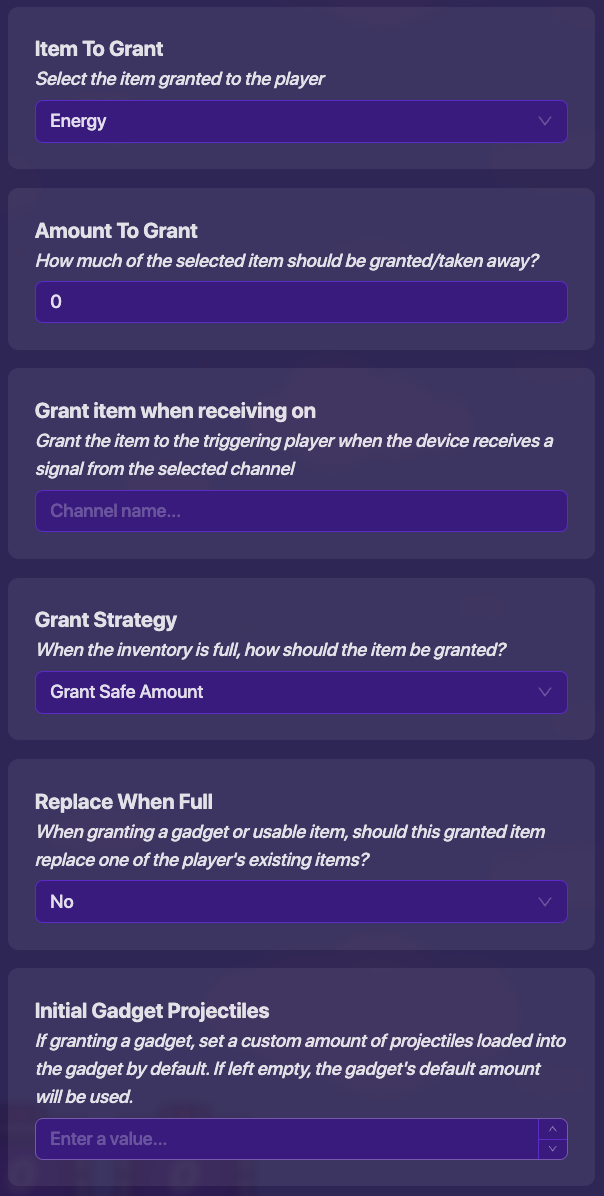
Task: Decrease projectiles with the stepper down arrow
Action: (x=553, y=1149)
